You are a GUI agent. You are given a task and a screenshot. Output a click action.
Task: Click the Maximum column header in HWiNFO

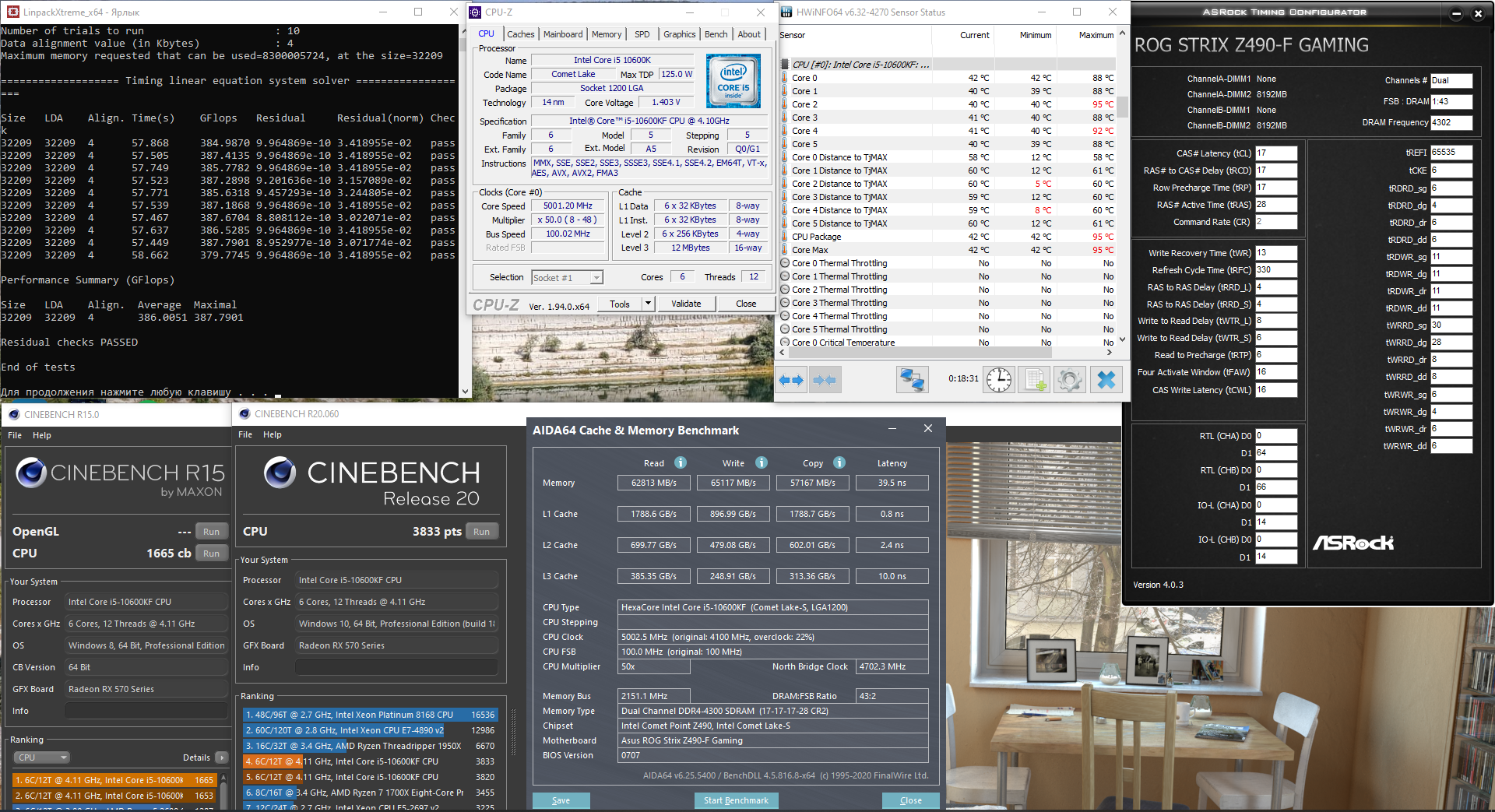(1096, 35)
